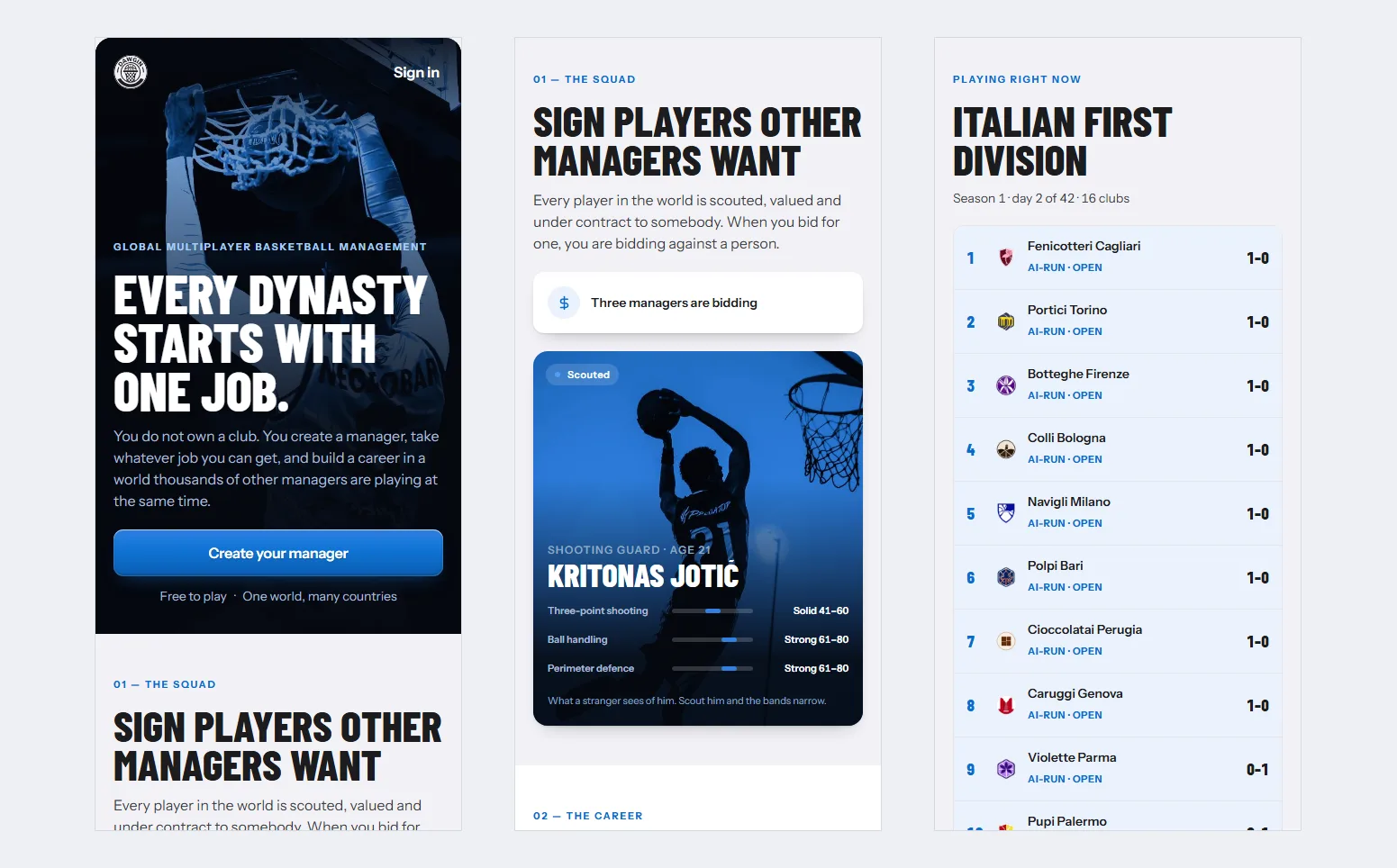Select the Portici Torino team crest
Image resolution: width=1397 pixels, height=868 pixels.
(x=1006, y=321)
